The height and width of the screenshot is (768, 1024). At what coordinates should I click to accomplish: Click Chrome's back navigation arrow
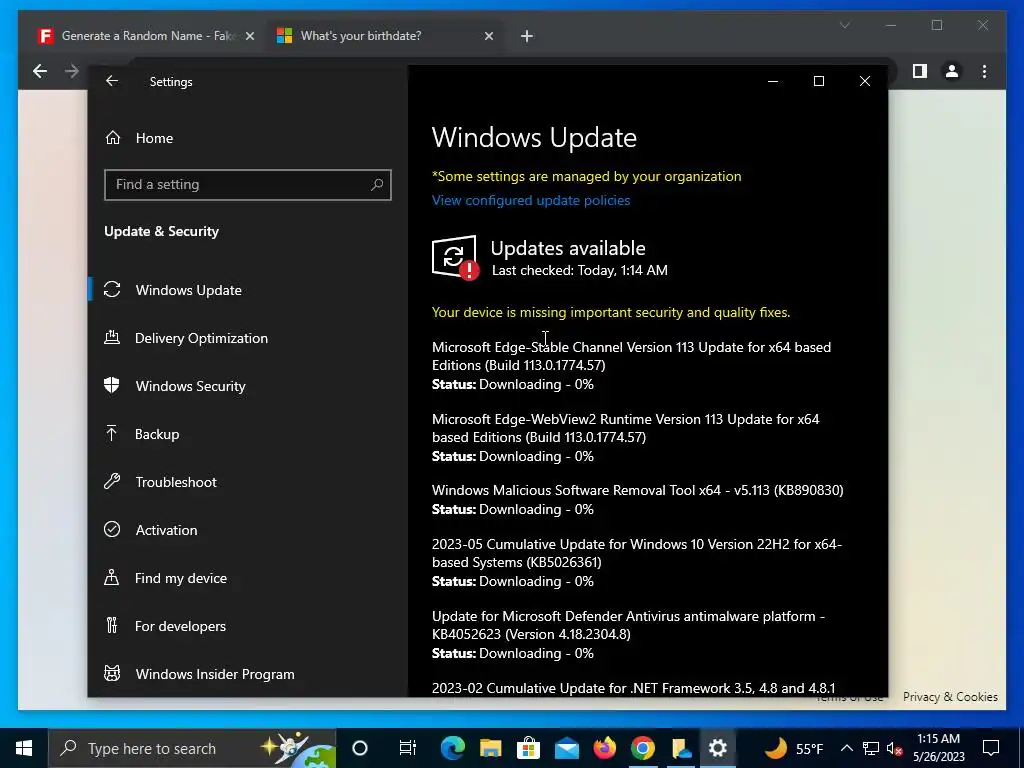click(40, 71)
